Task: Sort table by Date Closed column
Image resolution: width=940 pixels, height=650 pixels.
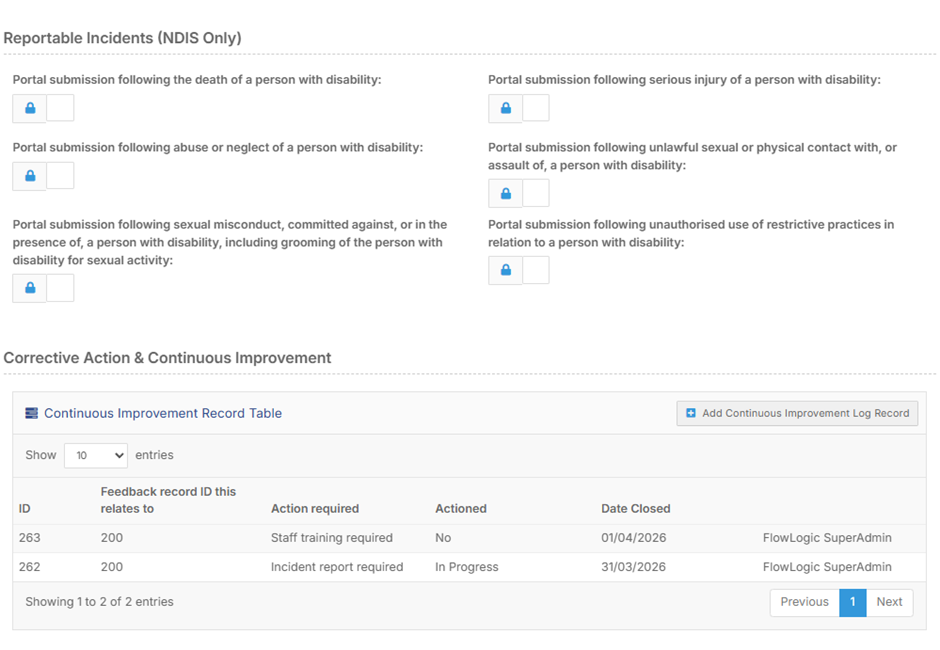Action: (x=635, y=508)
